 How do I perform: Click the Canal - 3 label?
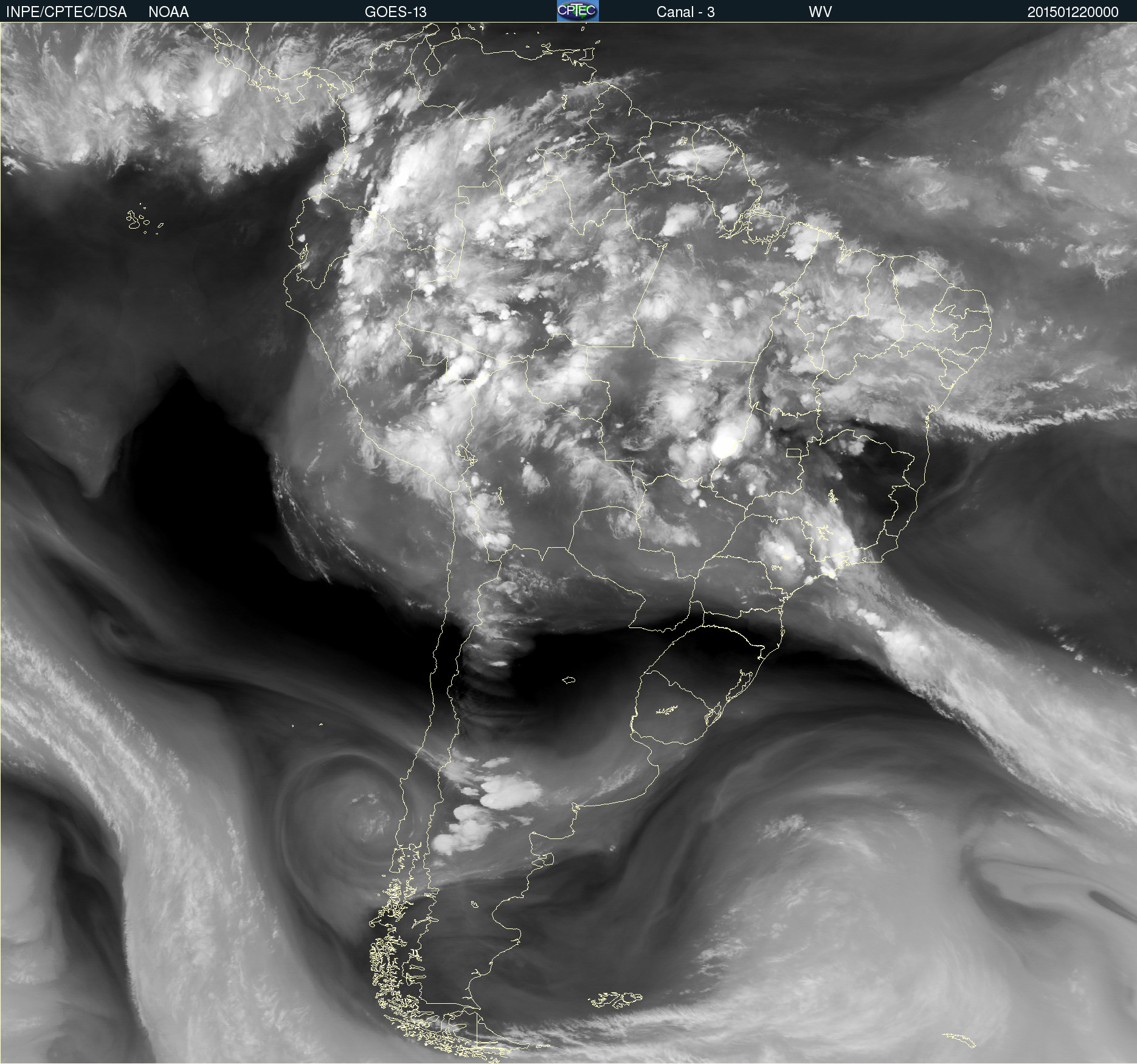(x=685, y=12)
